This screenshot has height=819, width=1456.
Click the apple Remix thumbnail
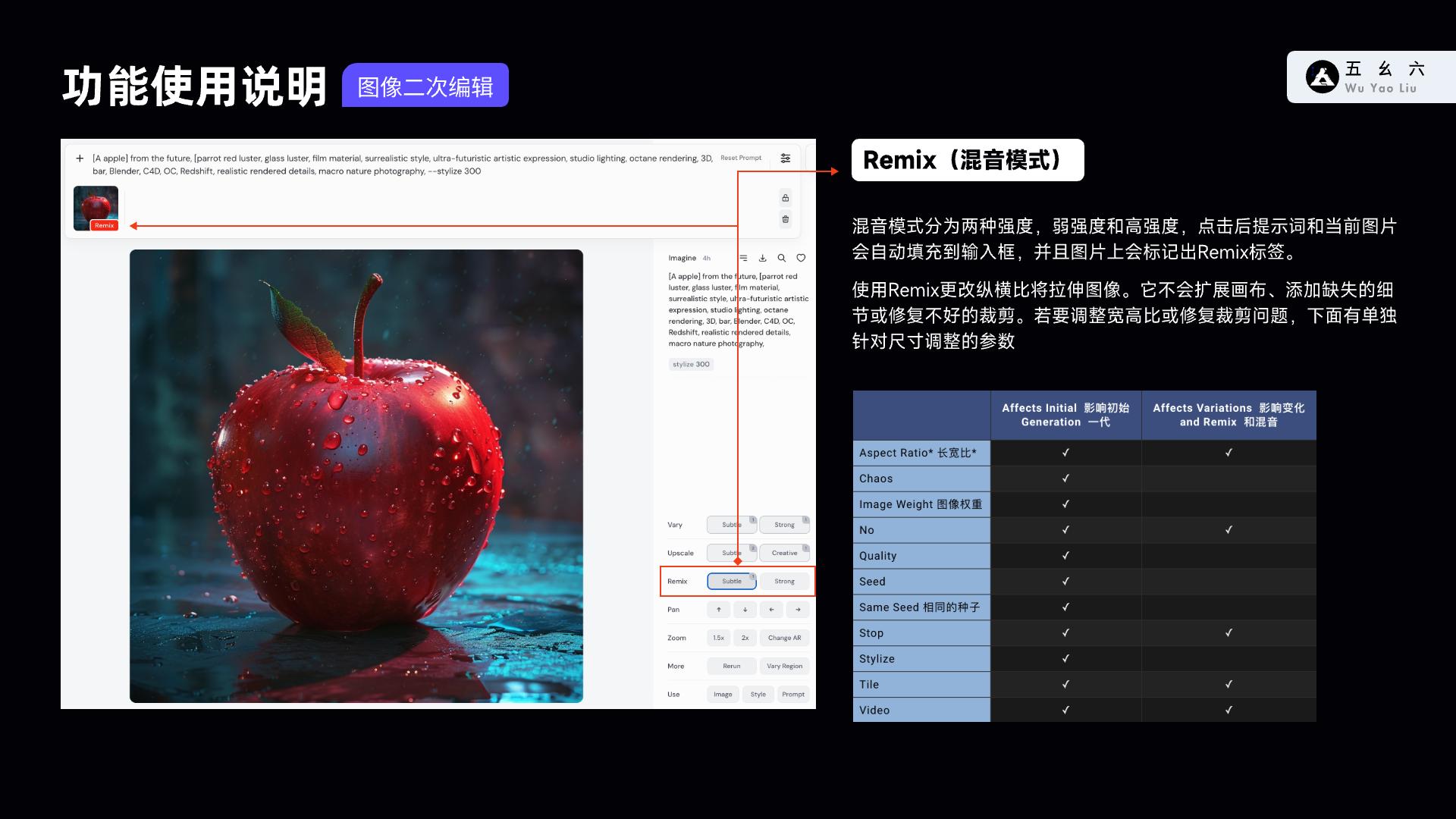tap(96, 208)
